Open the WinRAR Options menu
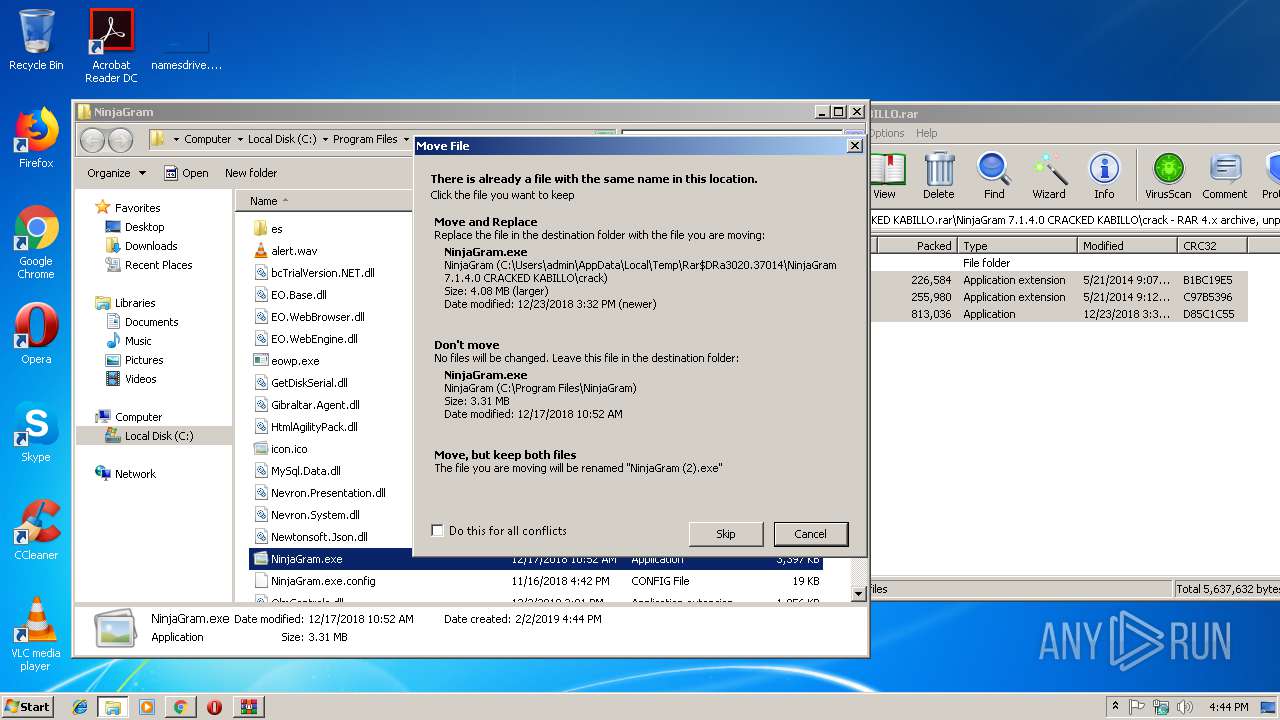This screenshot has width=1280, height=720. (886, 133)
